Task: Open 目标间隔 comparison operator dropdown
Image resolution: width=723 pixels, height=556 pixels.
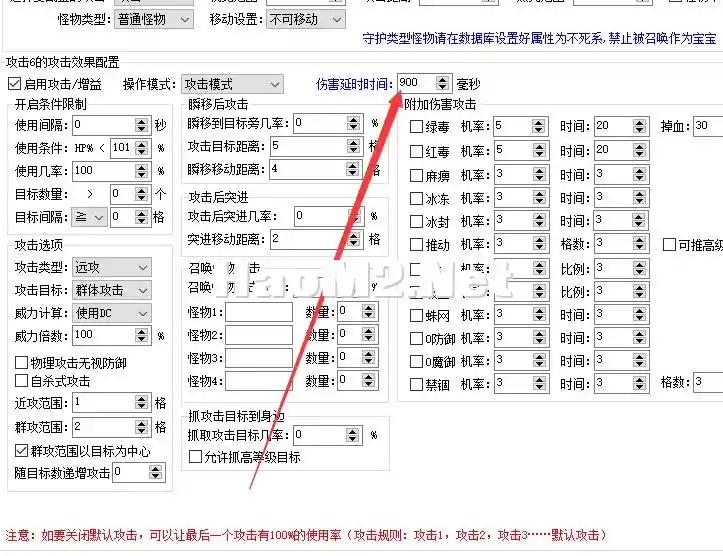Action: (89, 217)
